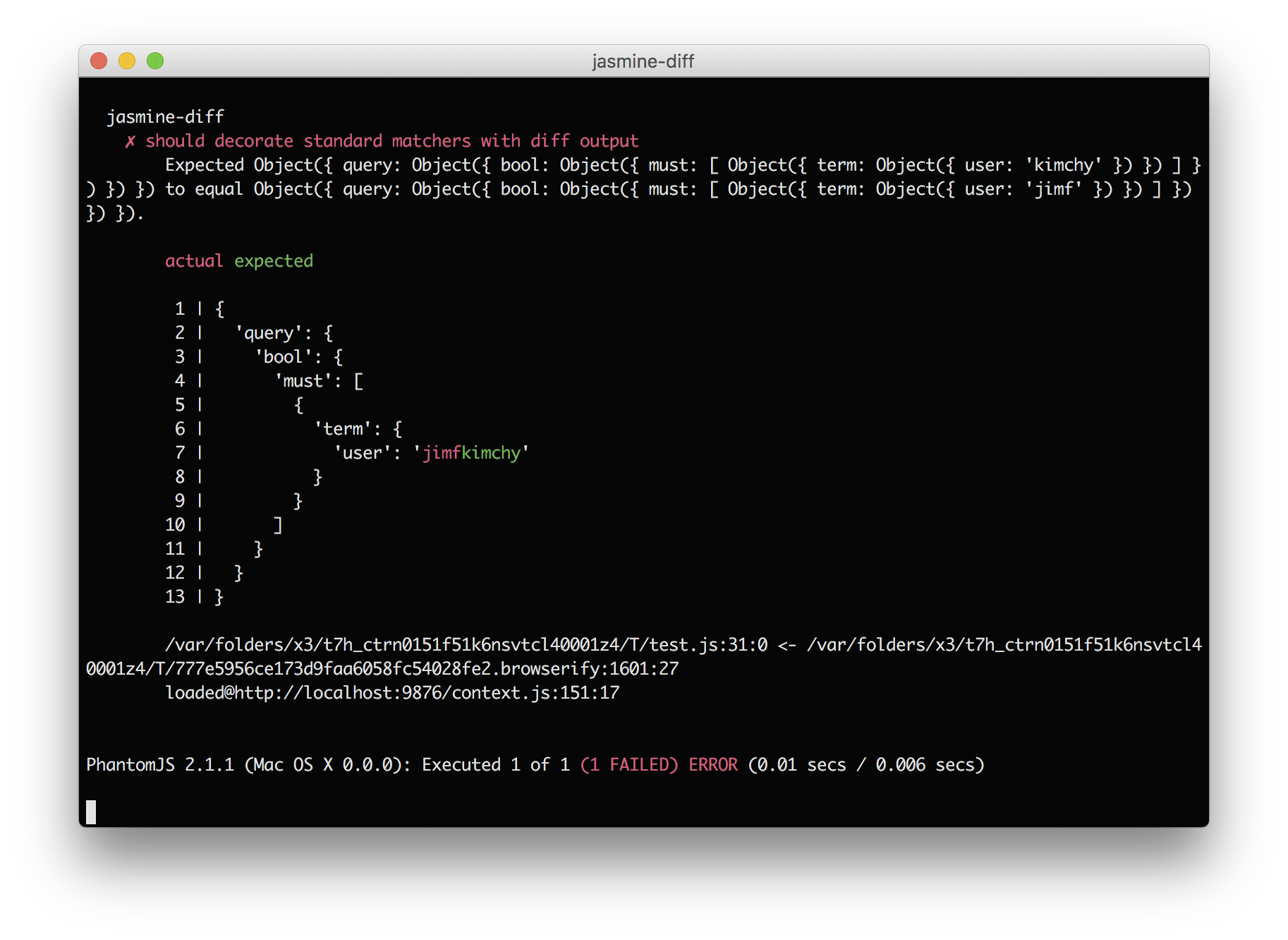Click the final closing brace on line 13

[x=219, y=597]
